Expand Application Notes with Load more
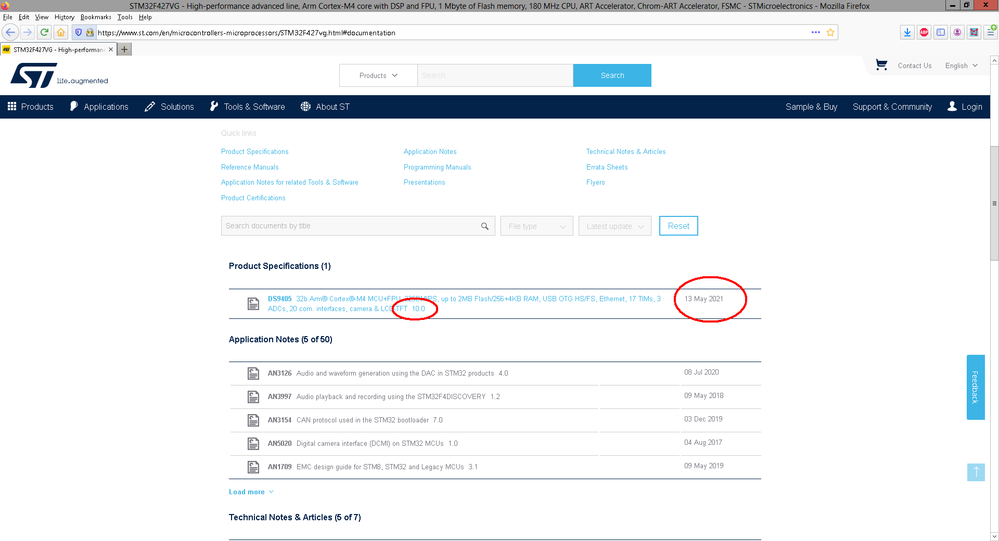The width and height of the screenshot is (999, 541). coord(251,492)
